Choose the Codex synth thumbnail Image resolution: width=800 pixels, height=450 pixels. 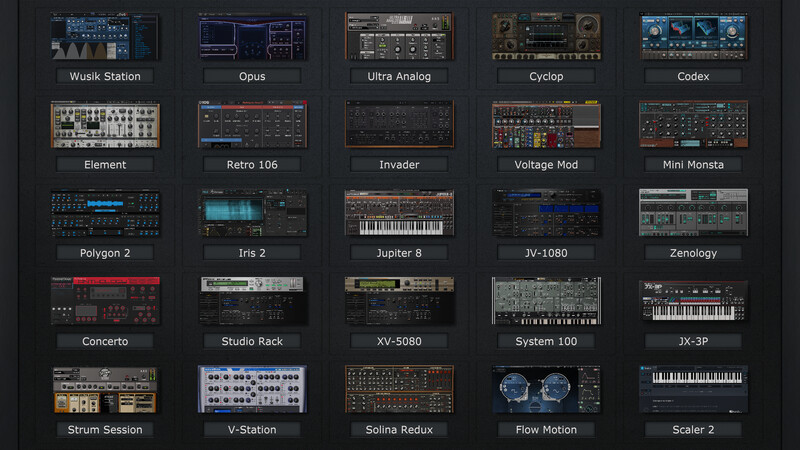693,36
